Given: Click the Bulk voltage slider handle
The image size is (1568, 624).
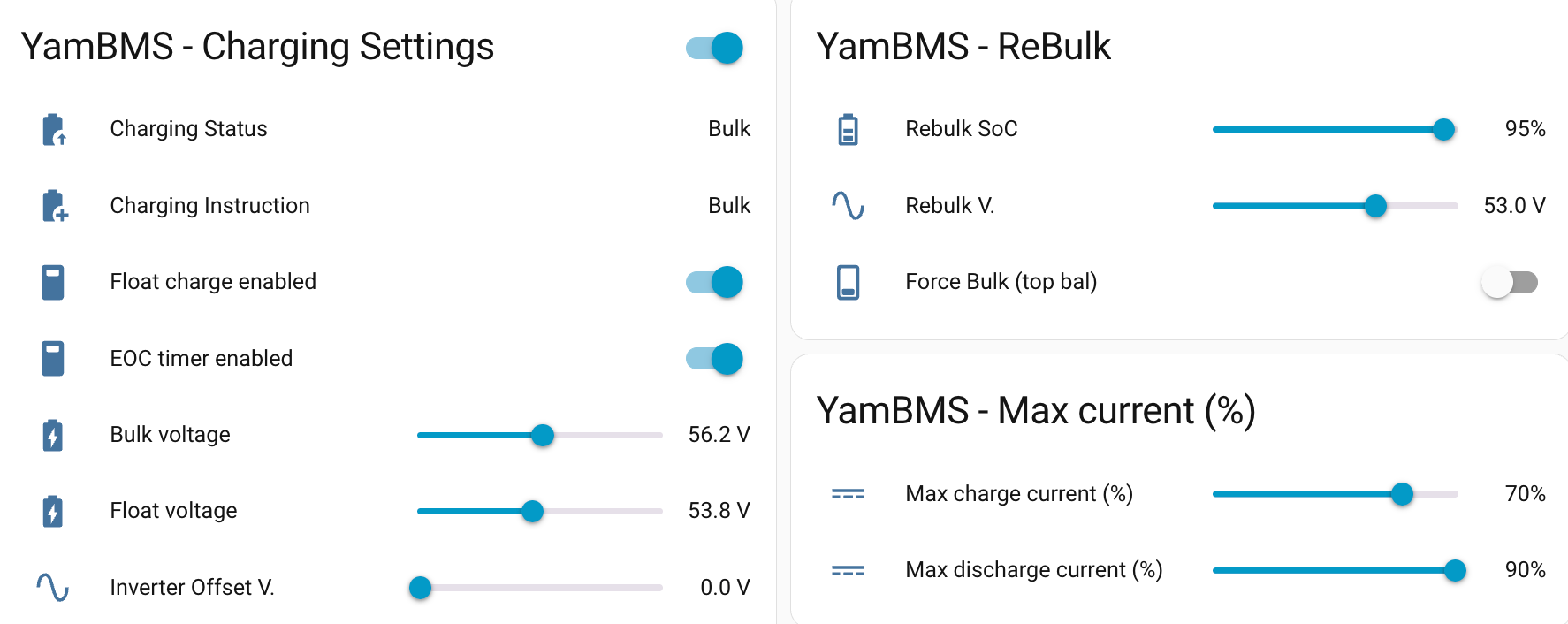Looking at the screenshot, I should [x=543, y=435].
